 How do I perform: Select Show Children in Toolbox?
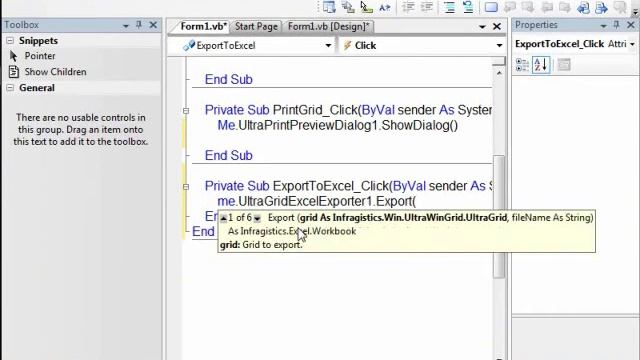[47, 72]
